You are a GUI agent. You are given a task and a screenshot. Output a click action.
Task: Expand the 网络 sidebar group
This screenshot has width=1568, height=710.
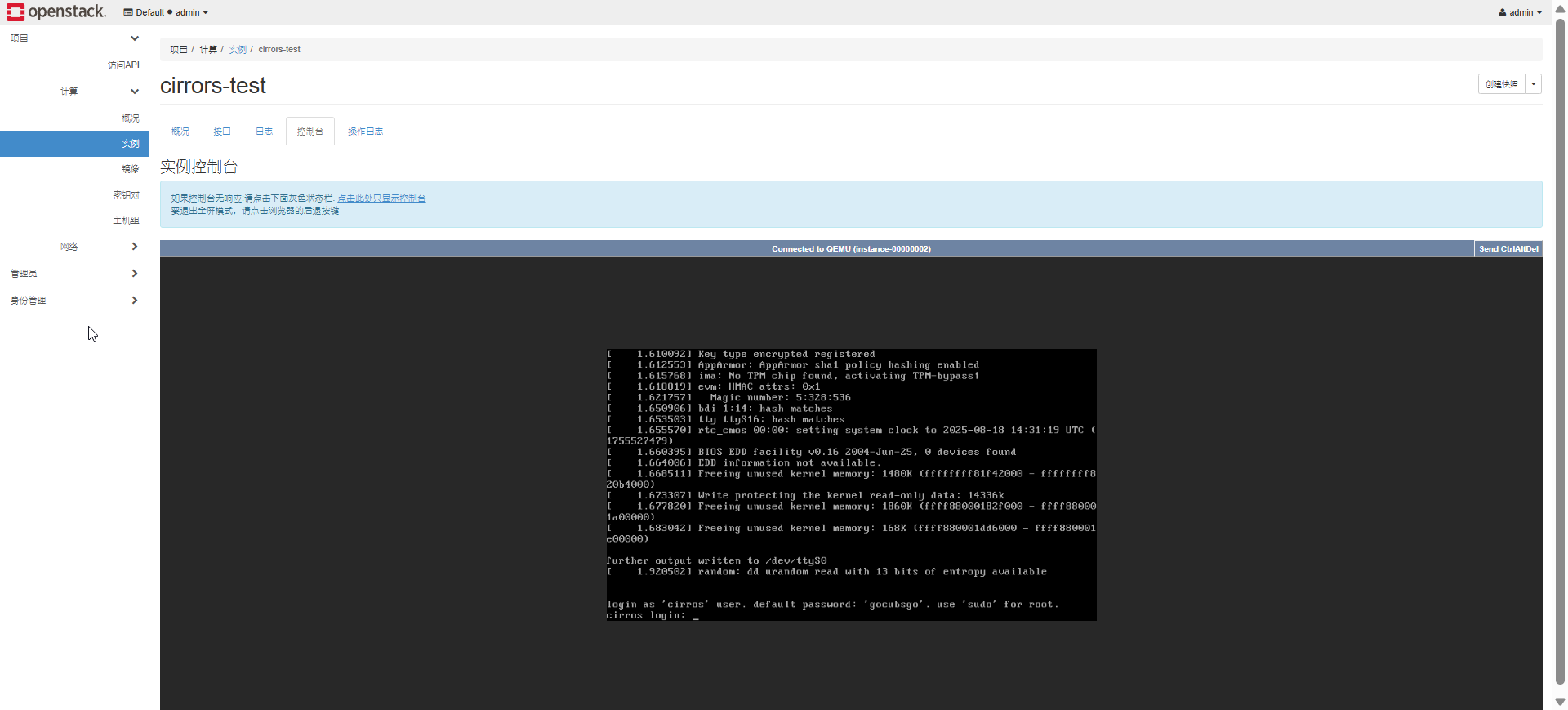(x=74, y=247)
